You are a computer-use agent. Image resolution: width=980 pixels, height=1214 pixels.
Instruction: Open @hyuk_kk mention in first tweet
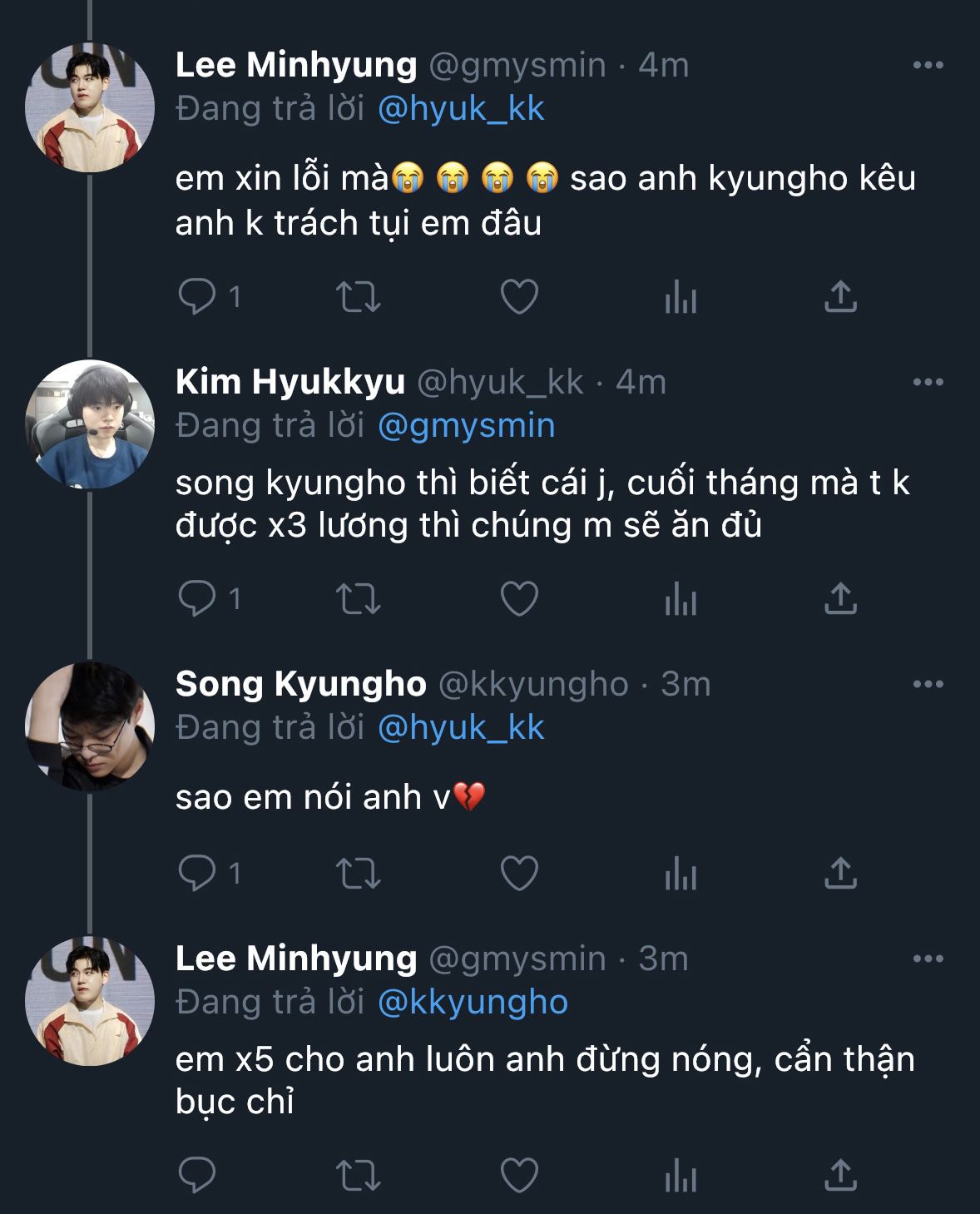click(x=461, y=109)
